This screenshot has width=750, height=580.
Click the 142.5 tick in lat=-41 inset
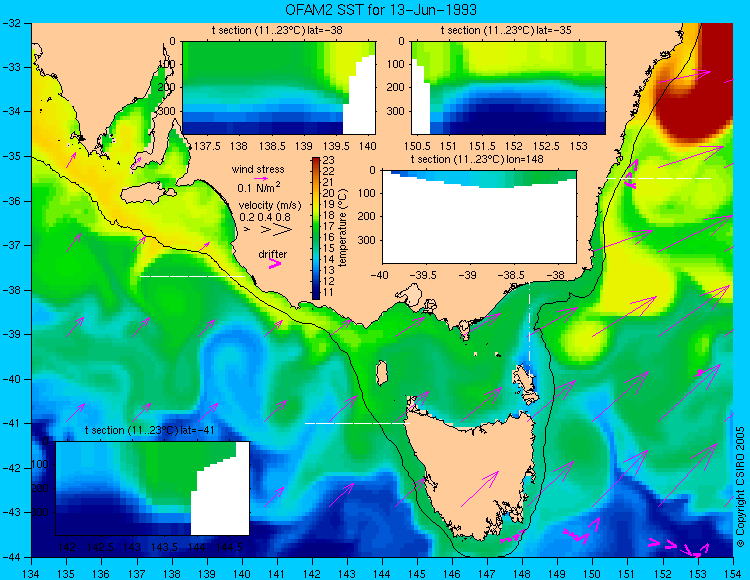click(100, 547)
